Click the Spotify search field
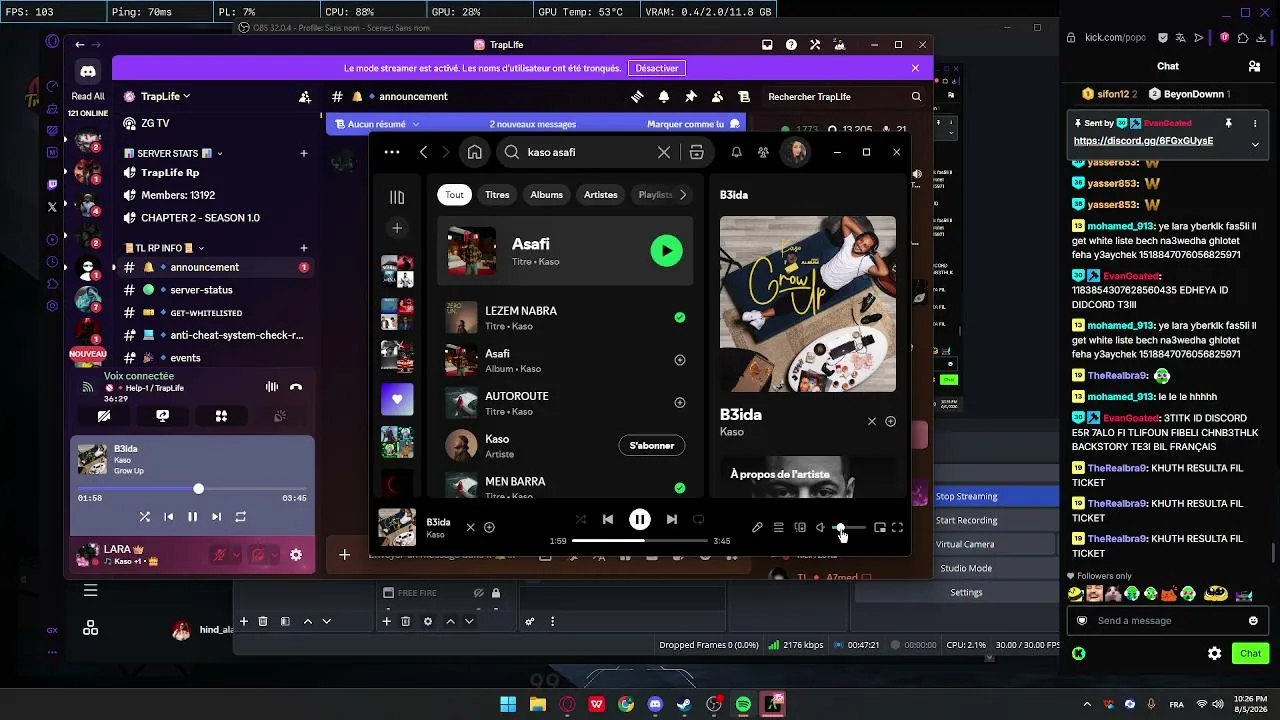Viewport: 1280px width, 720px height. [x=590, y=152]
